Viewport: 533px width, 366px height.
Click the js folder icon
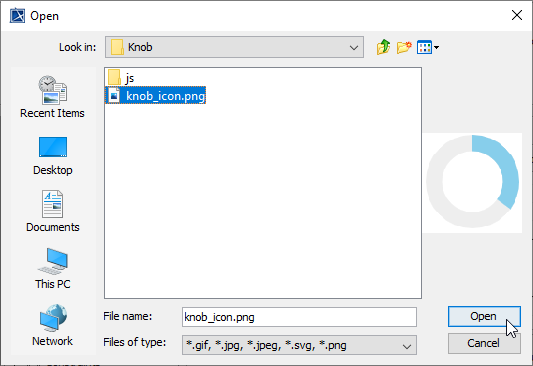[114, 77]
